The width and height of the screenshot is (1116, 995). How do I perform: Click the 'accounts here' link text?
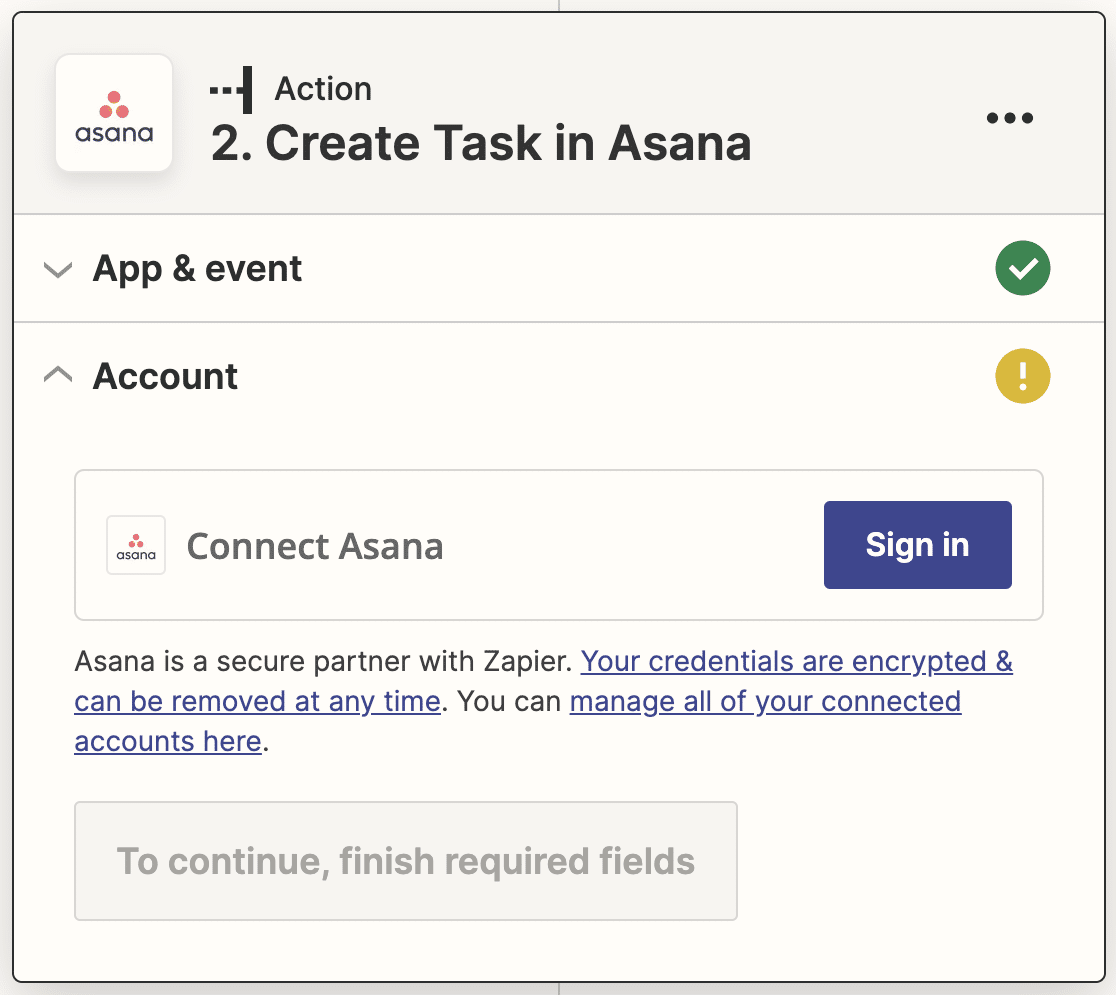coord(168,742)
